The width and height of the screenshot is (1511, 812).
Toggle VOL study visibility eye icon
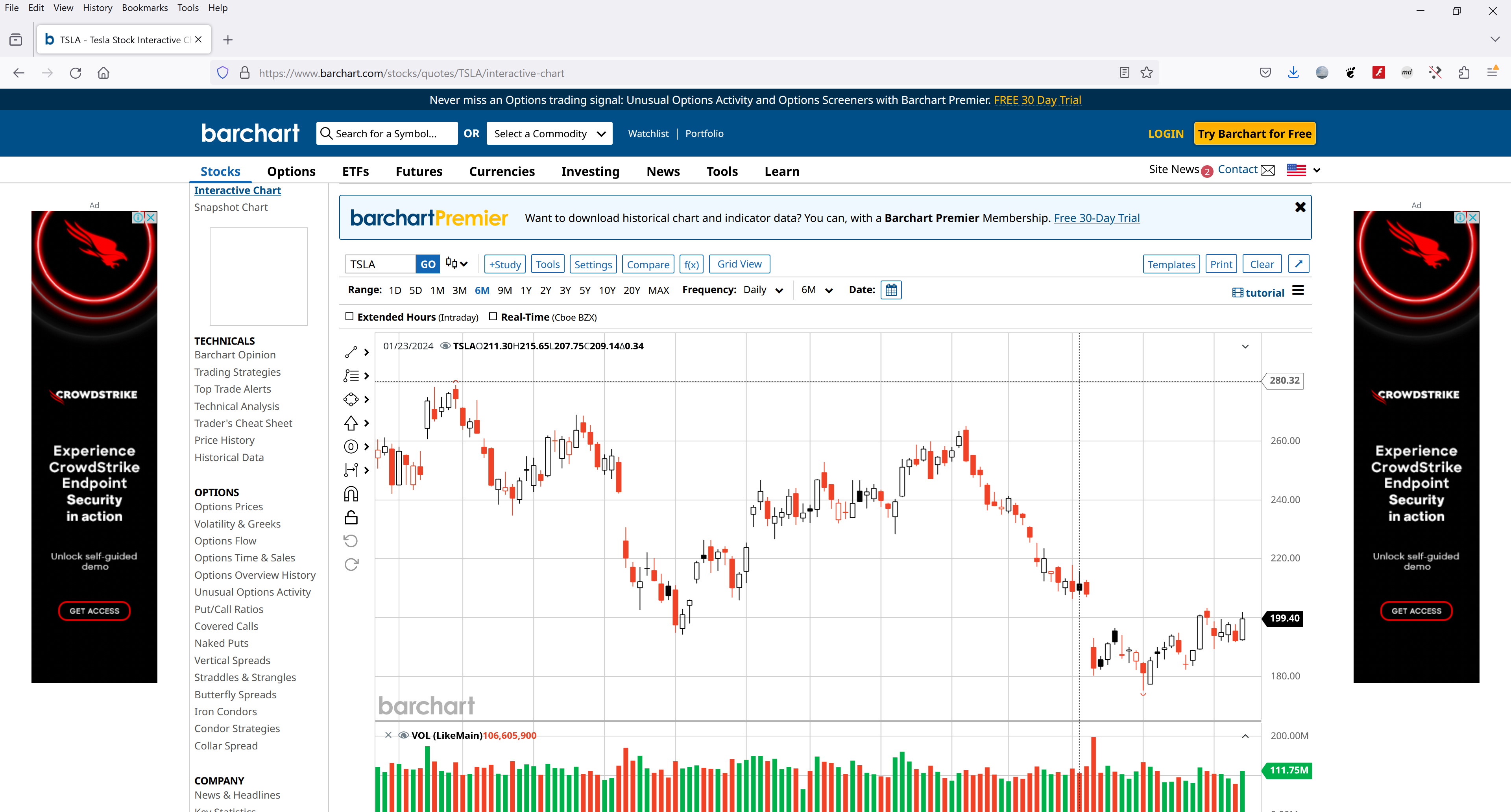(404, 735)
